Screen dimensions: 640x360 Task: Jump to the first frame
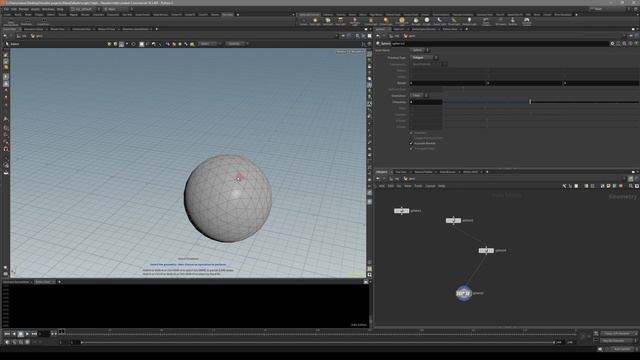(7, 334)
